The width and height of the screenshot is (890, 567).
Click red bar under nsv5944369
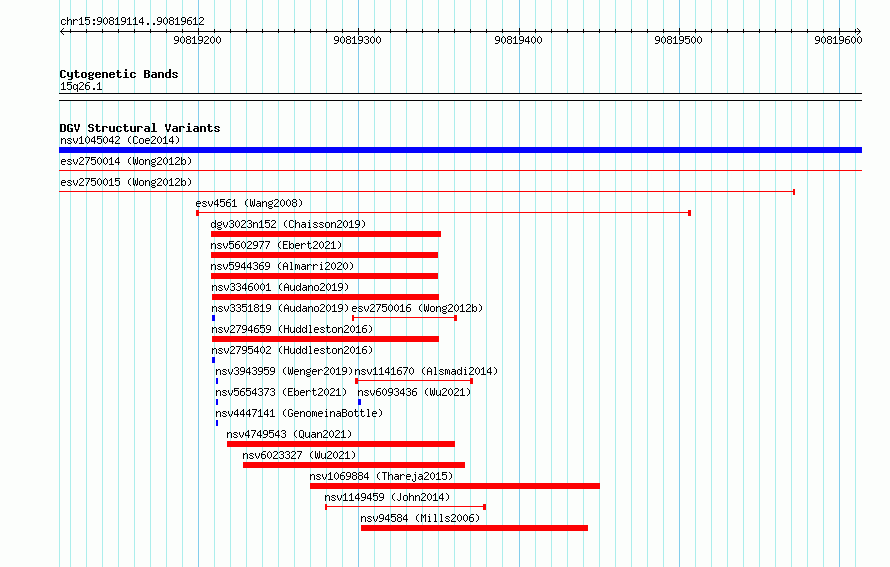pyautogui.click(x=324, y=276)
